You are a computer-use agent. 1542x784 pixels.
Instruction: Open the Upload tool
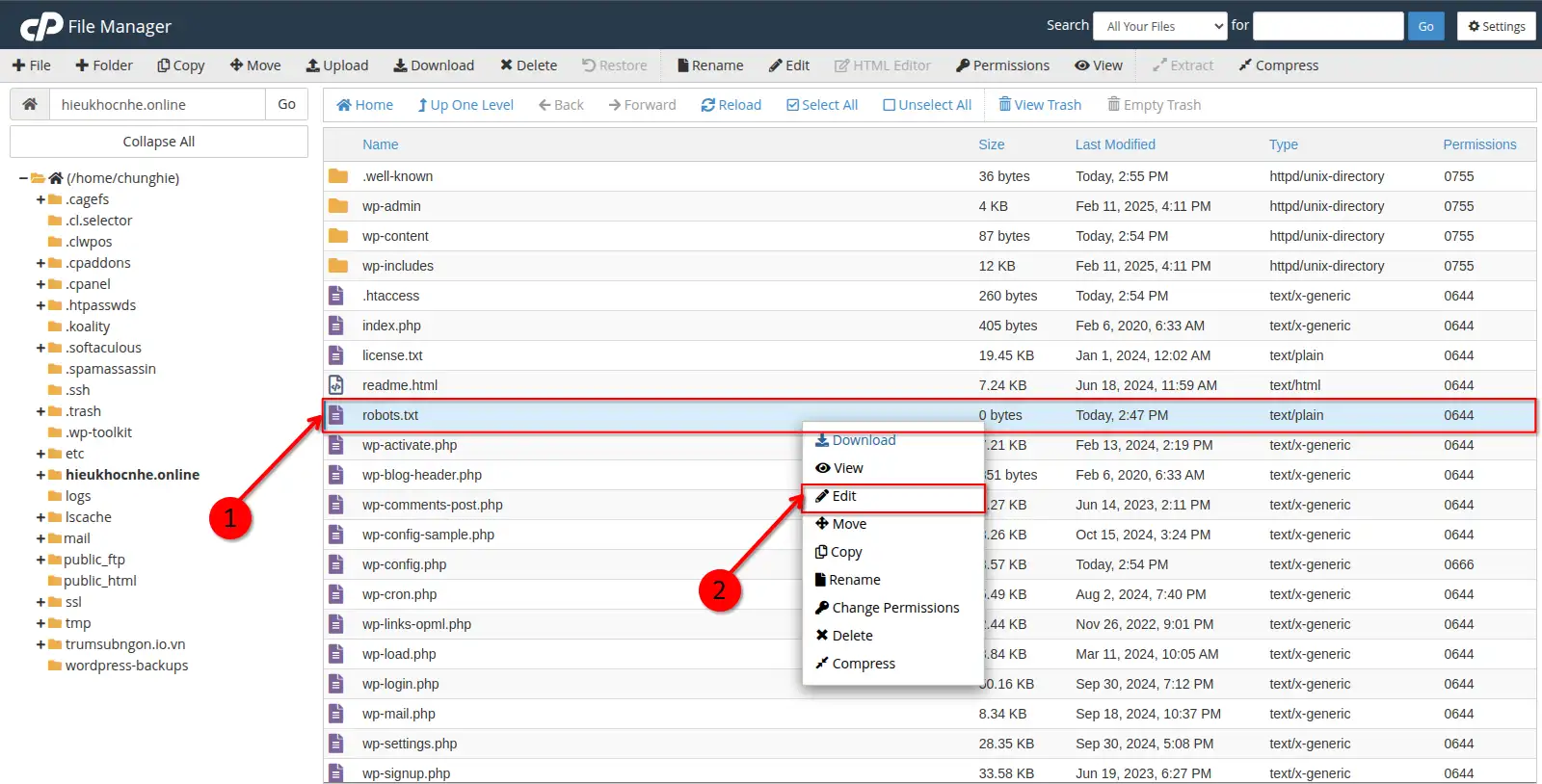click(x=337, y=65)
